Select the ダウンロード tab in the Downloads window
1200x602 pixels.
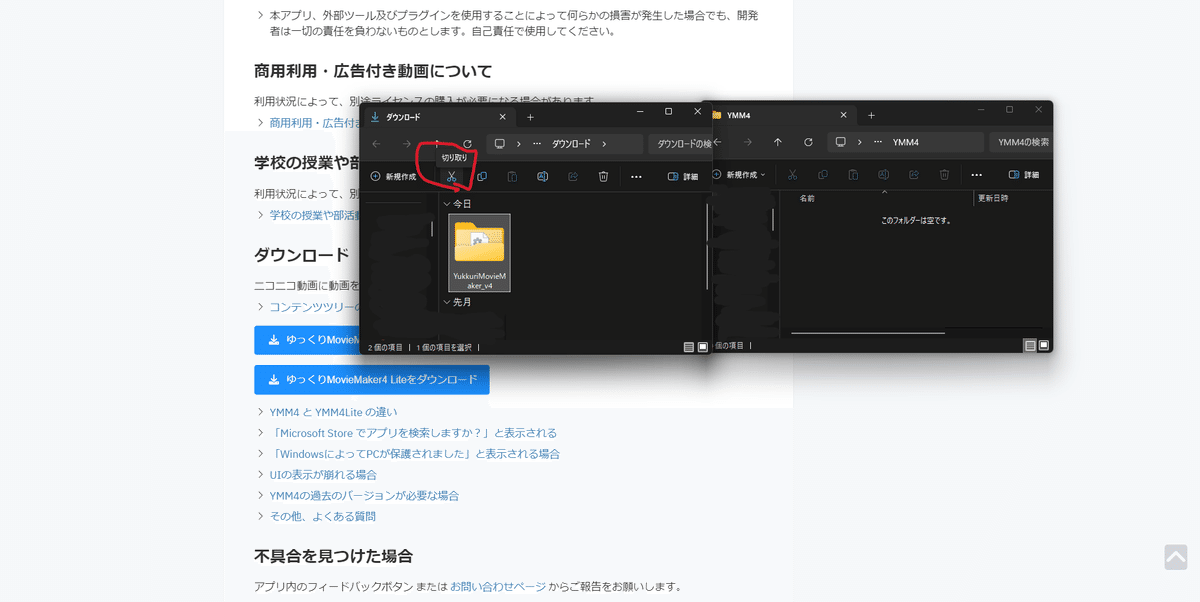(x=439, y=117)
